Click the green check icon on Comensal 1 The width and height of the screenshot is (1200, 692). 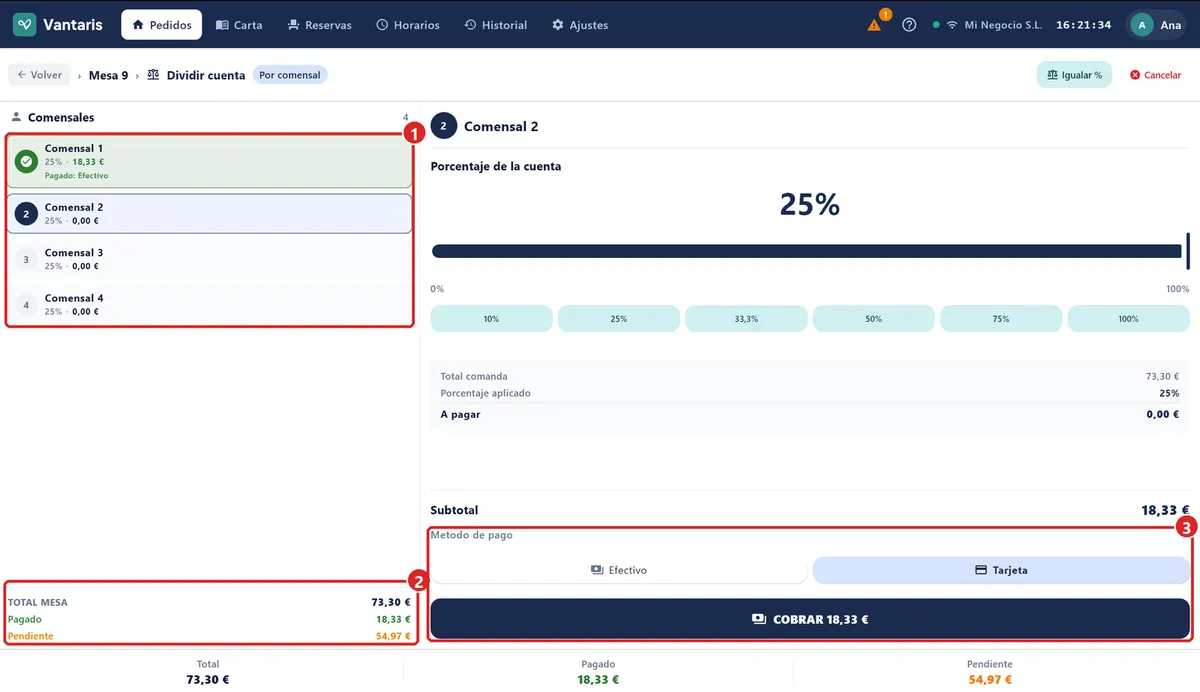pos(27,161)
